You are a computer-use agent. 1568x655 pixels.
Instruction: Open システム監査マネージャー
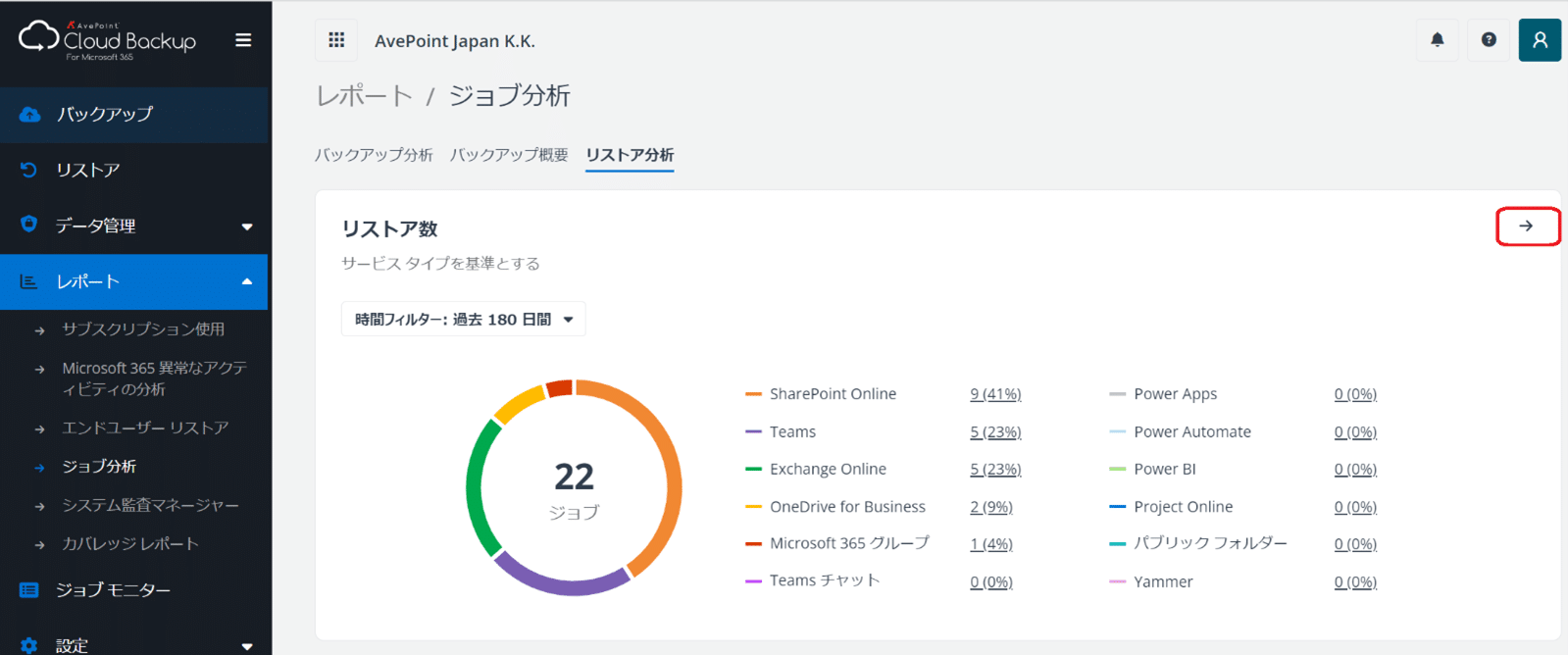point(150,506)
